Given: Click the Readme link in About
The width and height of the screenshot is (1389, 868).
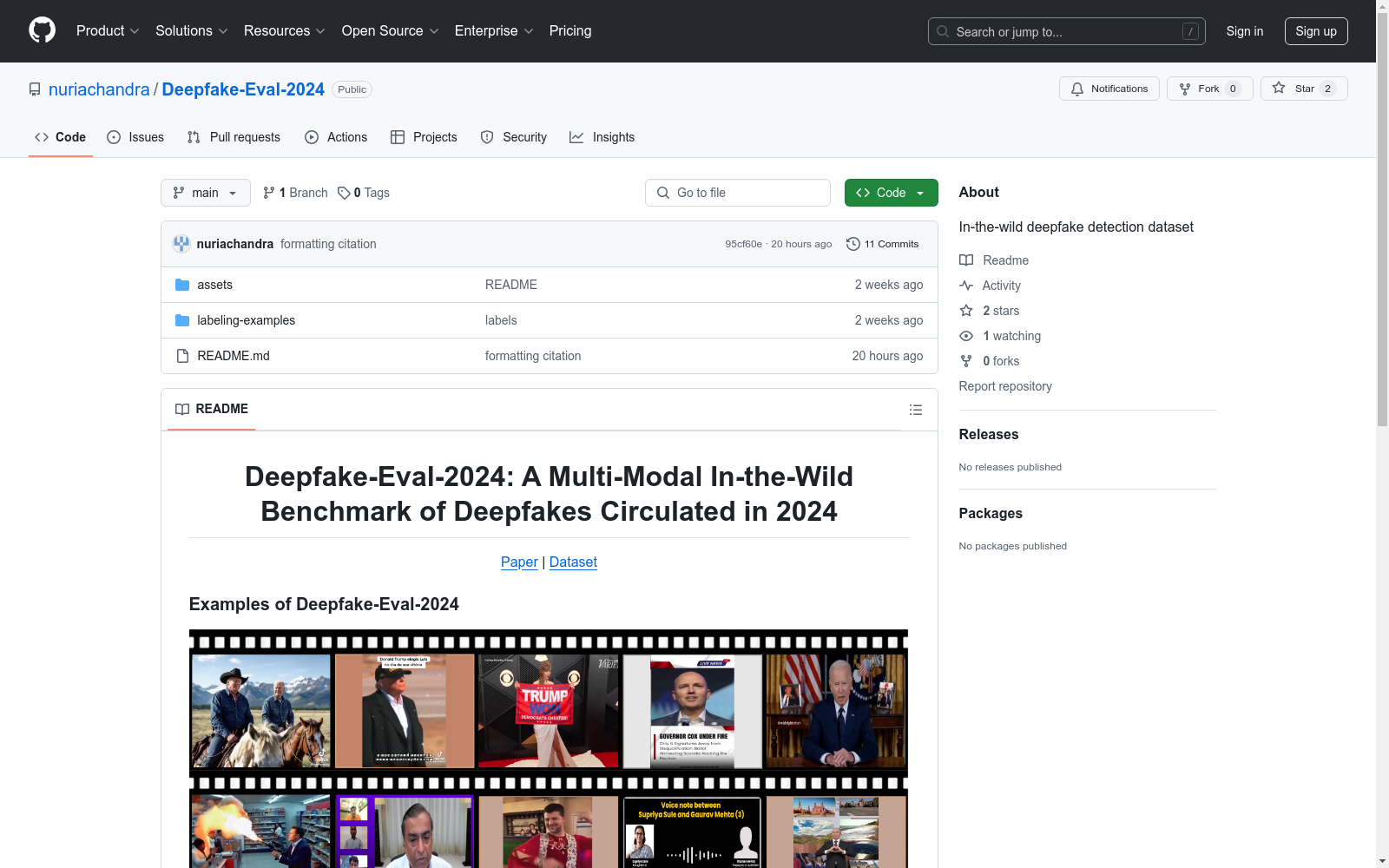Looking at the screenshot, I should [994, 260].
